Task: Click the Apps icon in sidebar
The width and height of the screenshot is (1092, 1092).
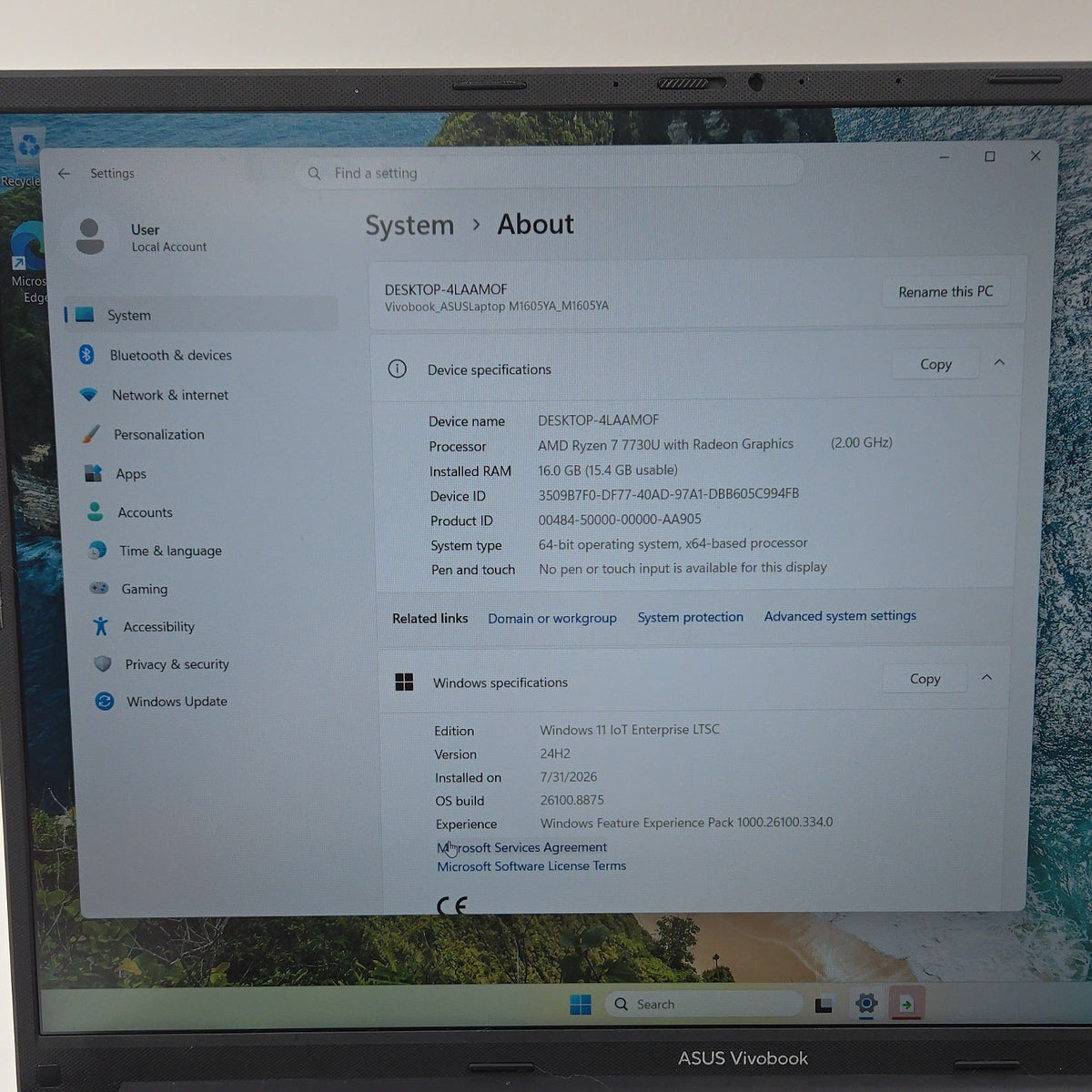Action: point(93,473)
